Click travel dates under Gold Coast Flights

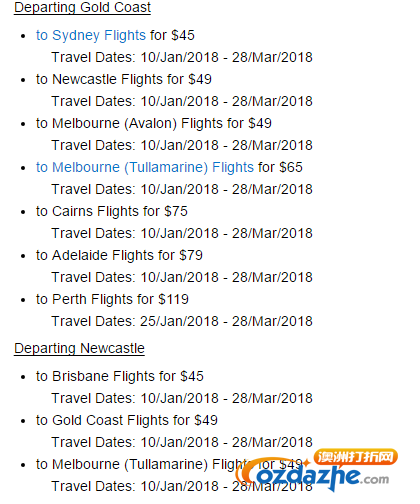[182, 442]
